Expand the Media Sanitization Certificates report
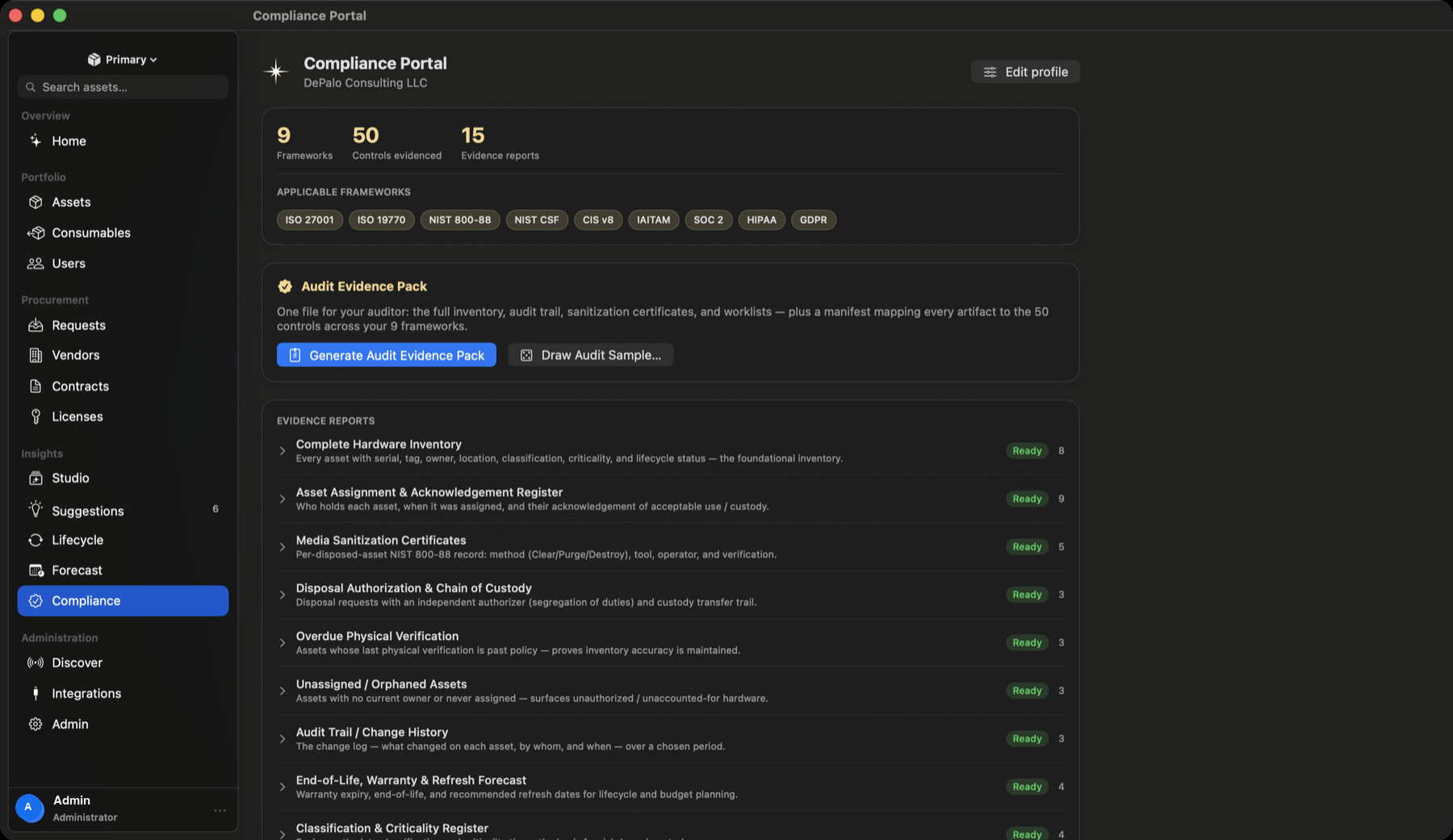The width and height of the screenshot is (1453, 840). [x=282, y=547]
